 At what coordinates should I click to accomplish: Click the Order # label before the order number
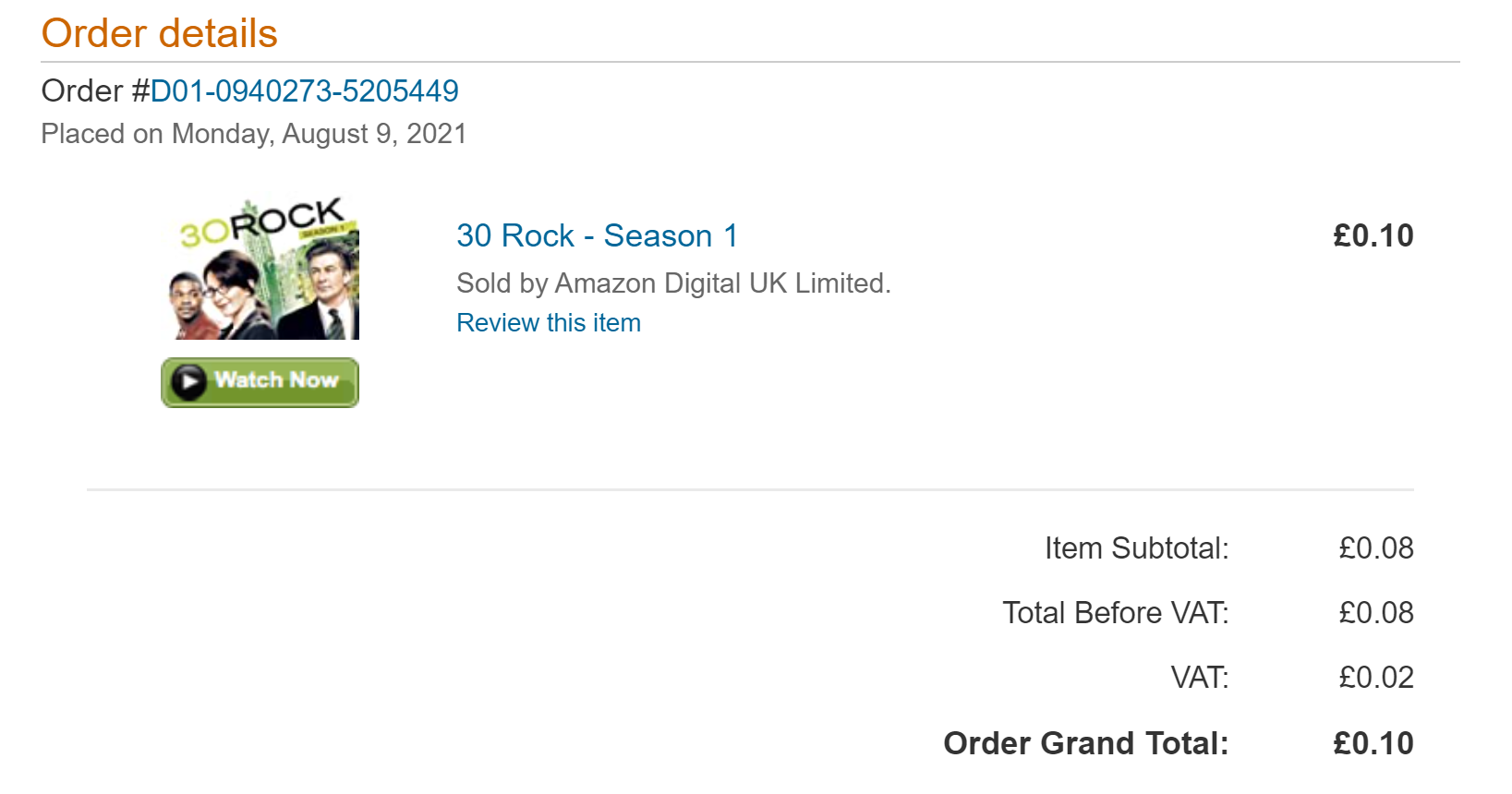(96, 91)
